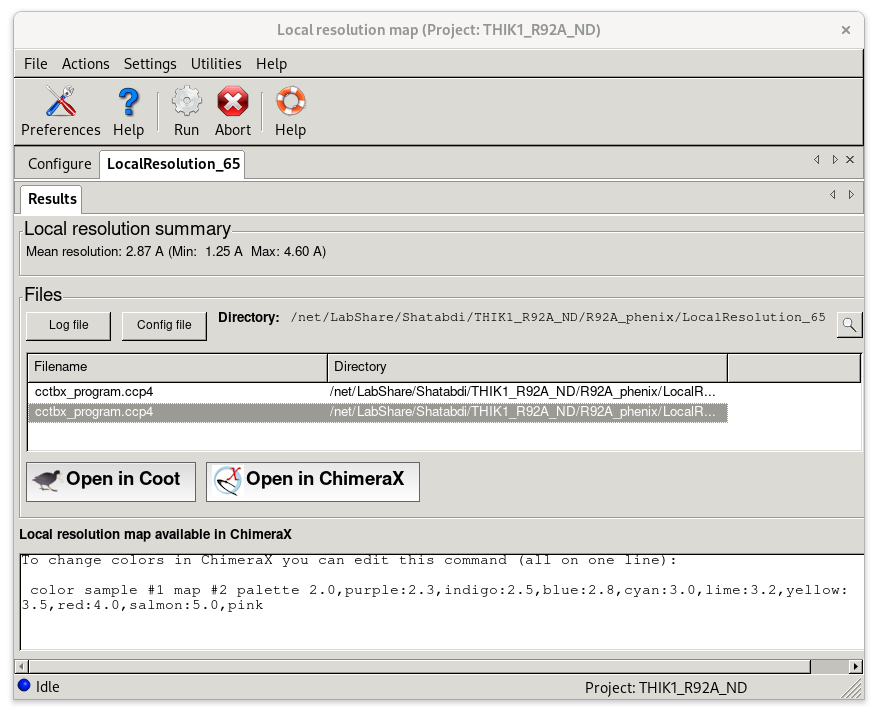878x716 pixels.
Task: Close the LocalResolution_65 tab with the X
Action: 850,160
